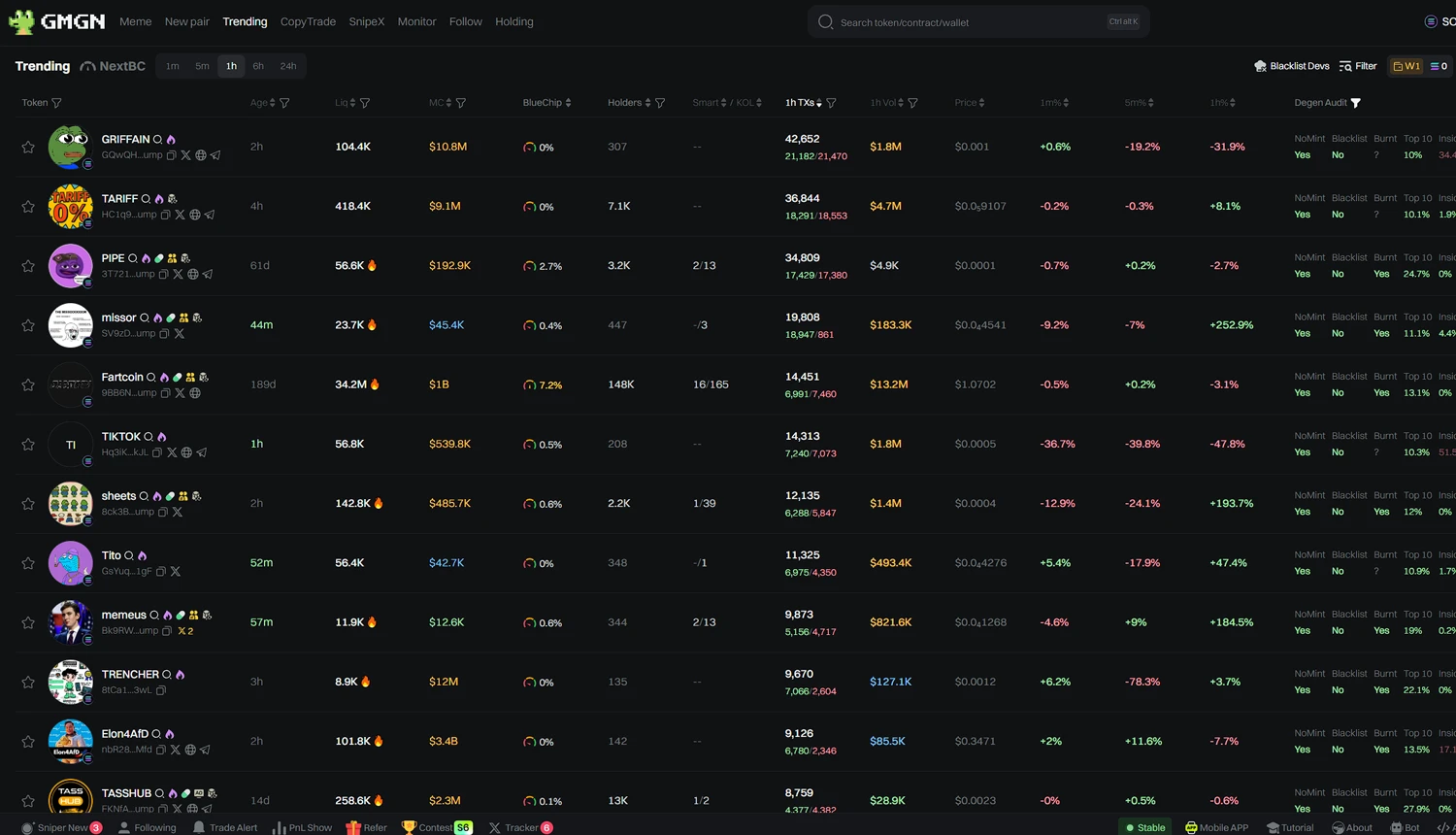
Task: Open the NextBC link
Action: pyautogui.click(x=113, y=66)
